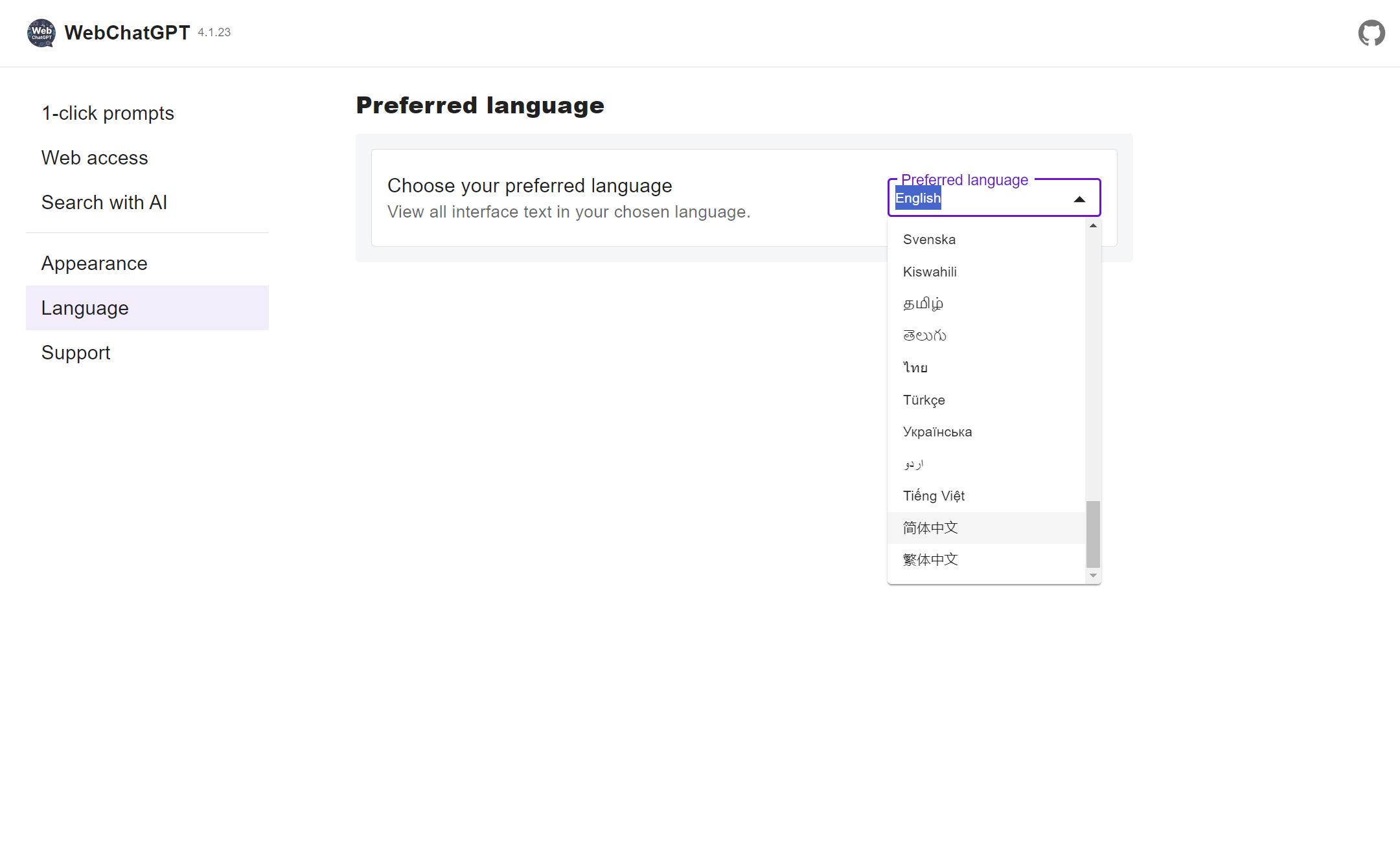1400x843 pixels.
Task: Click the WebChatGPT title text
Action: (x=127, y=33)
